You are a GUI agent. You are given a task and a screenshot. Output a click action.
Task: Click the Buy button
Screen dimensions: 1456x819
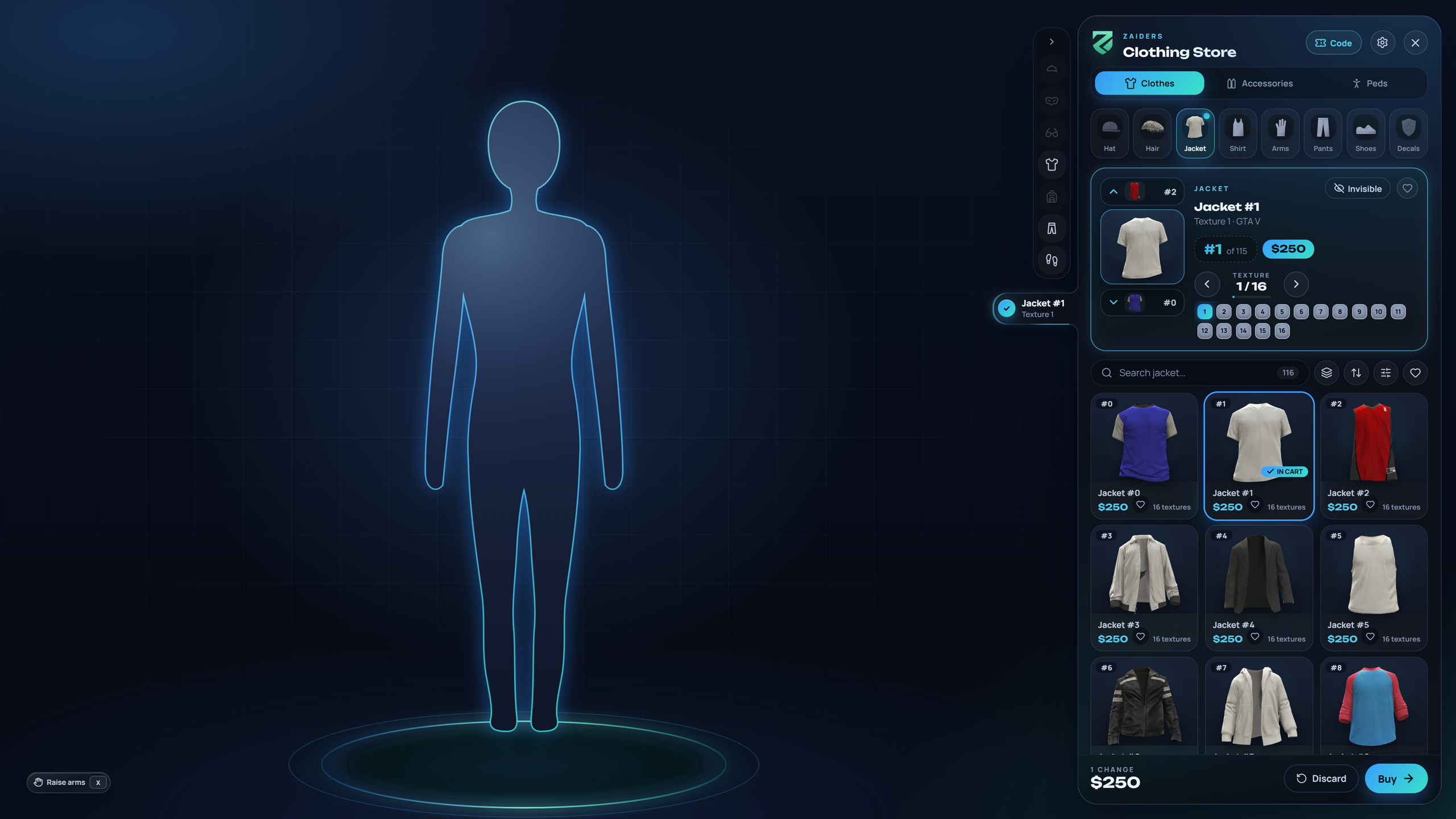(x=1396, y=779)
